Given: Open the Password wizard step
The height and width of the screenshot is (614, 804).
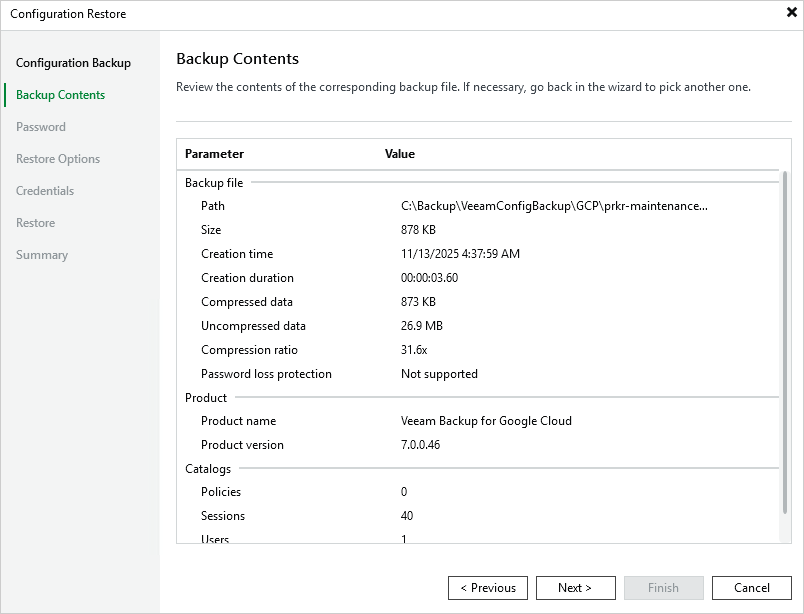Looking at the screenshot, I should (41, 127).
